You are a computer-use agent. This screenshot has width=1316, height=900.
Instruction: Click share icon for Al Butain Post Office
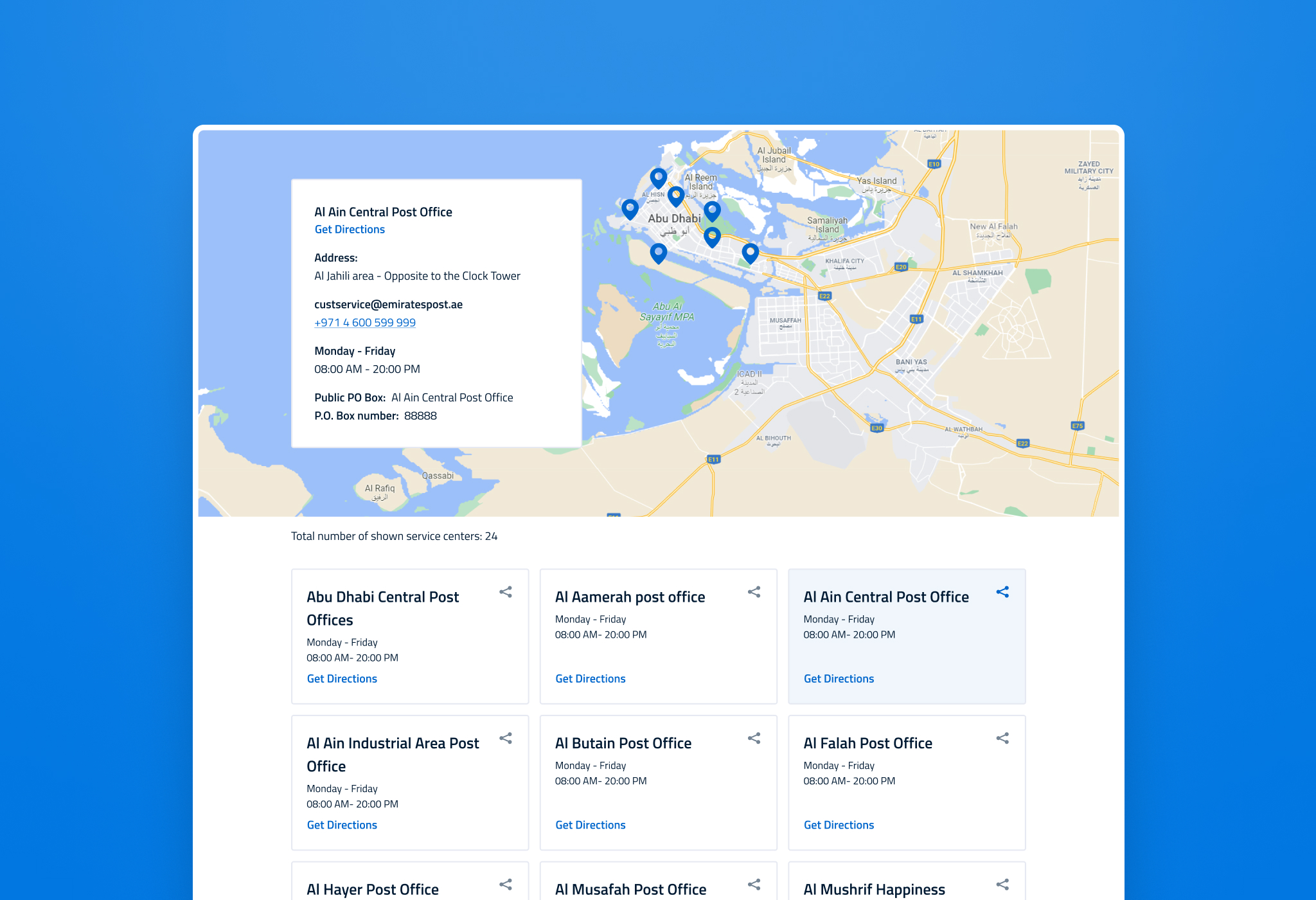coord(754,739)
